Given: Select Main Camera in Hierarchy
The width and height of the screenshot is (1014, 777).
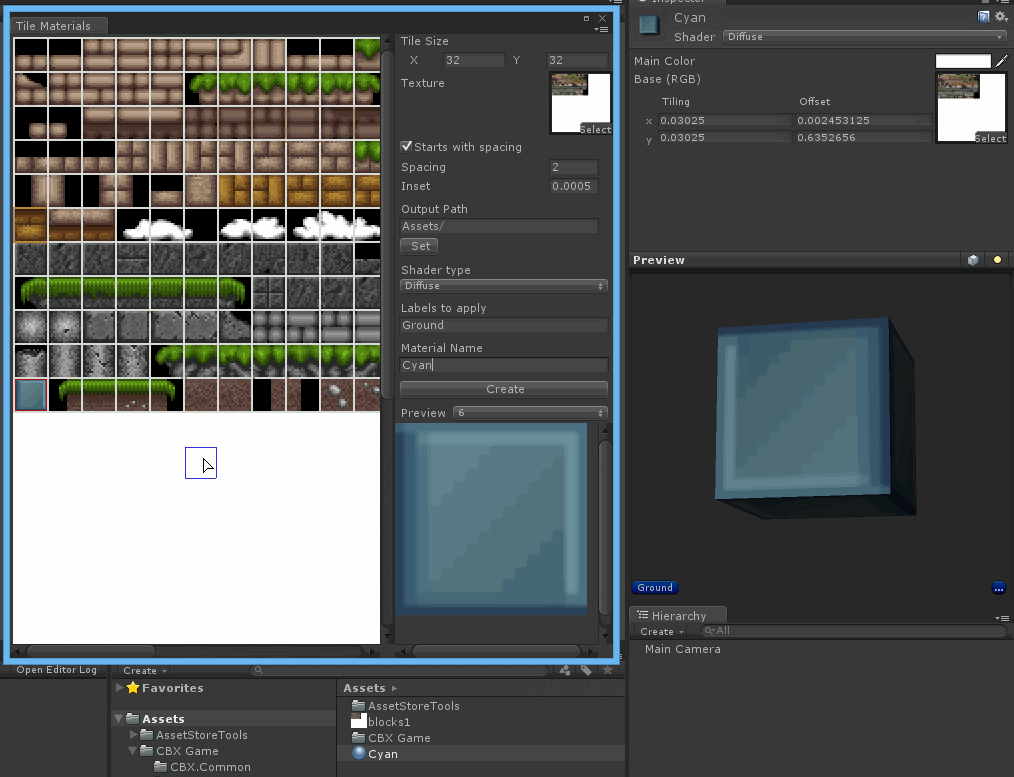Looking at the screenshot, I should (682, 649).
